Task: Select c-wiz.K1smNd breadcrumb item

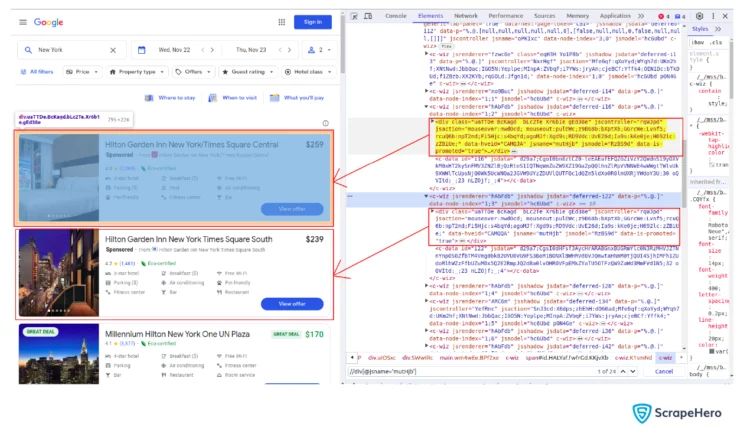Action: click(x=633, y=358)
